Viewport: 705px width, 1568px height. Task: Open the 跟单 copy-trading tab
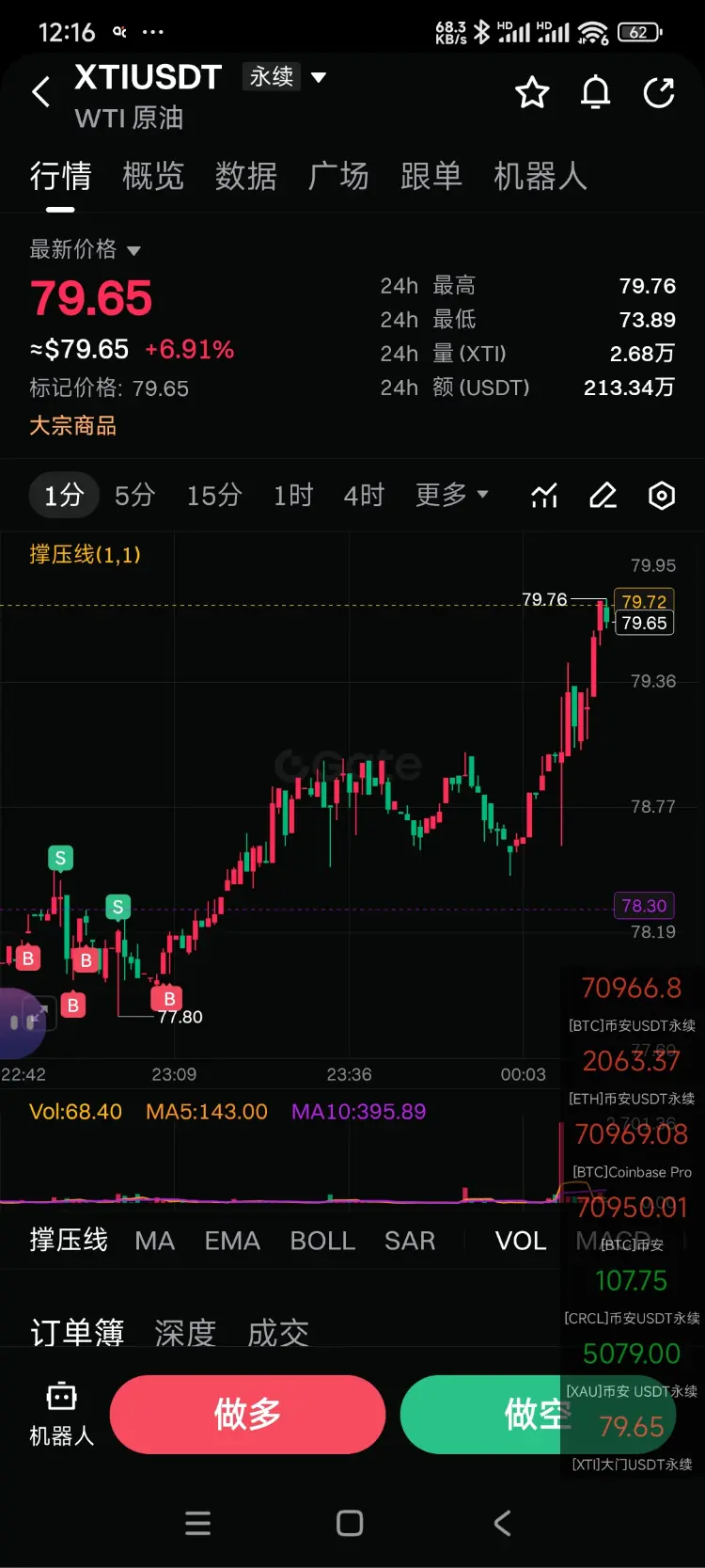coord(431,176)
